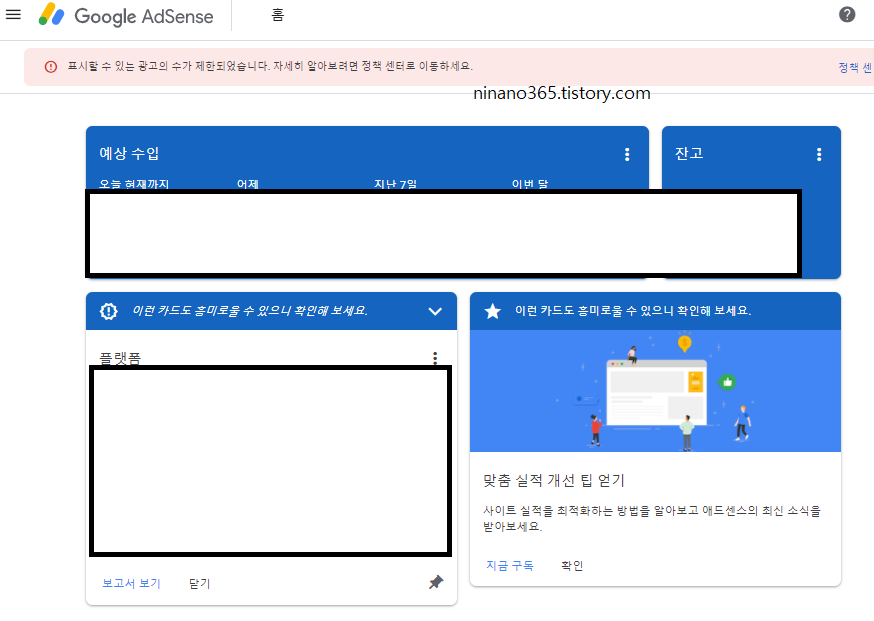Click the 맞춤 실적 개선 팁 얻기 heading

[x=554, y=480]
